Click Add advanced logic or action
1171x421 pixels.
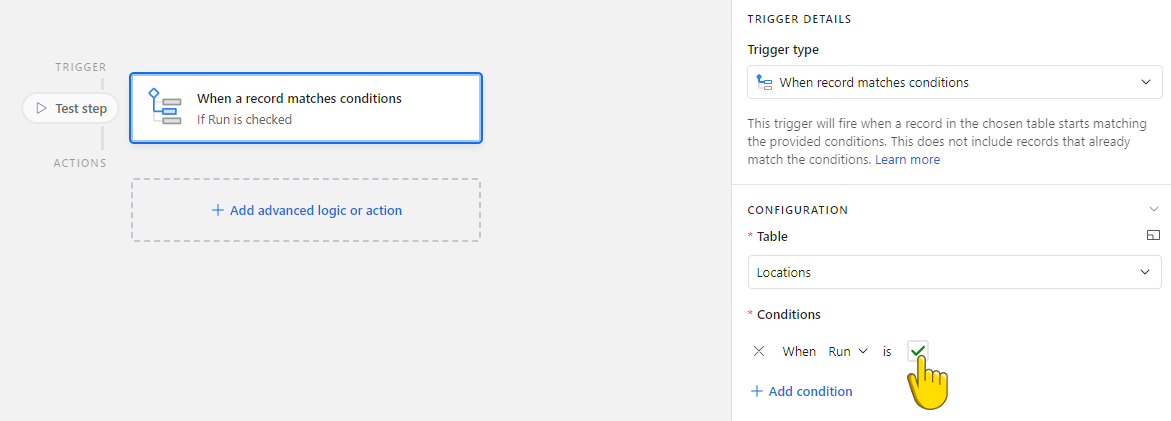point(306,210)
